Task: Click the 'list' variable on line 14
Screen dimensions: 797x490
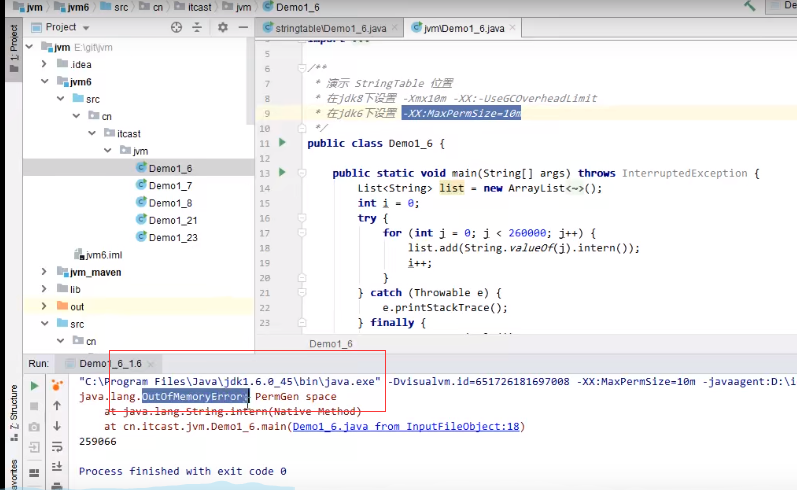Action: click(452, 188)
